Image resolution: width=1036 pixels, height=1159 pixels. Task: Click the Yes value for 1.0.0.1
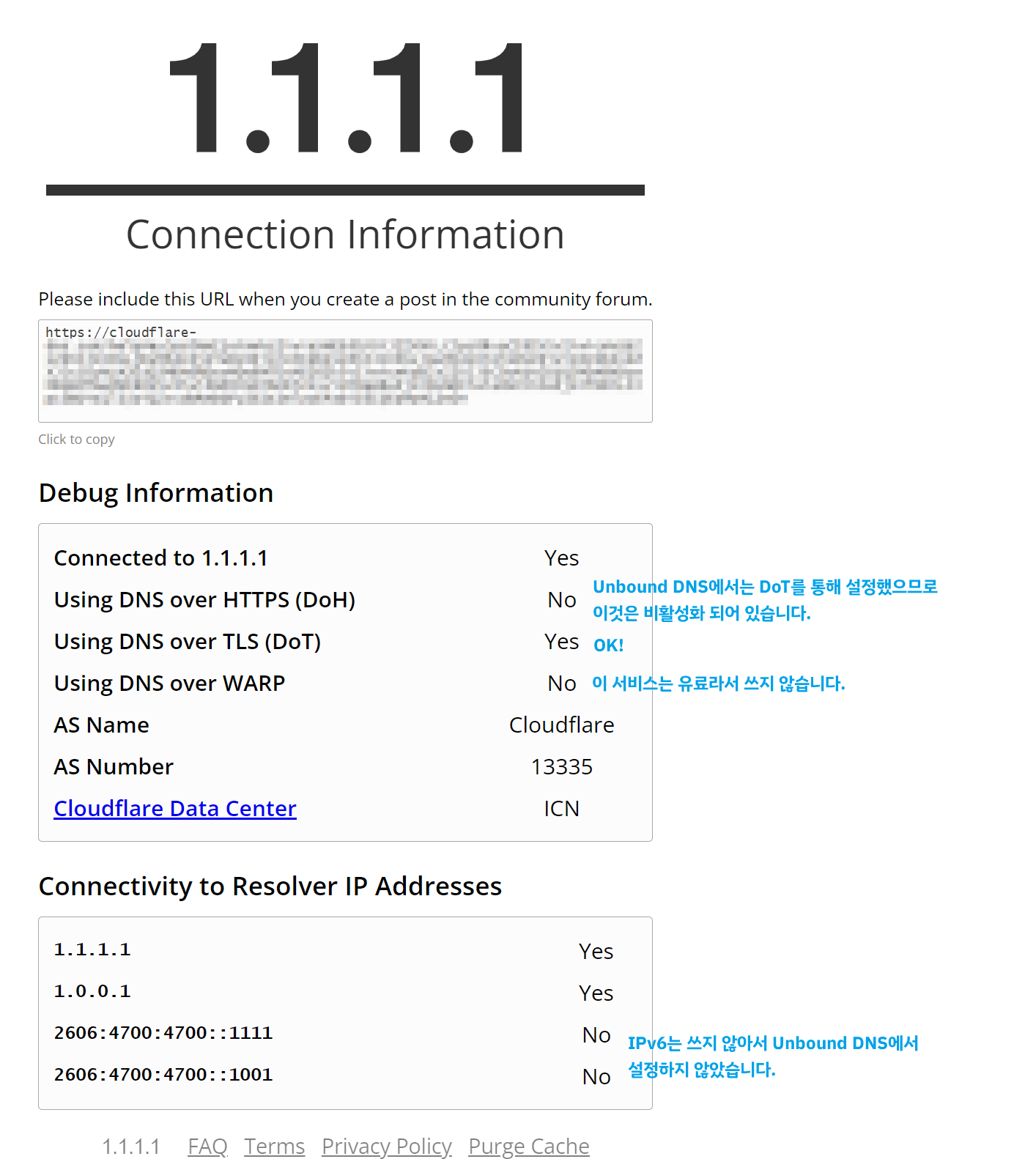[596, 993]
